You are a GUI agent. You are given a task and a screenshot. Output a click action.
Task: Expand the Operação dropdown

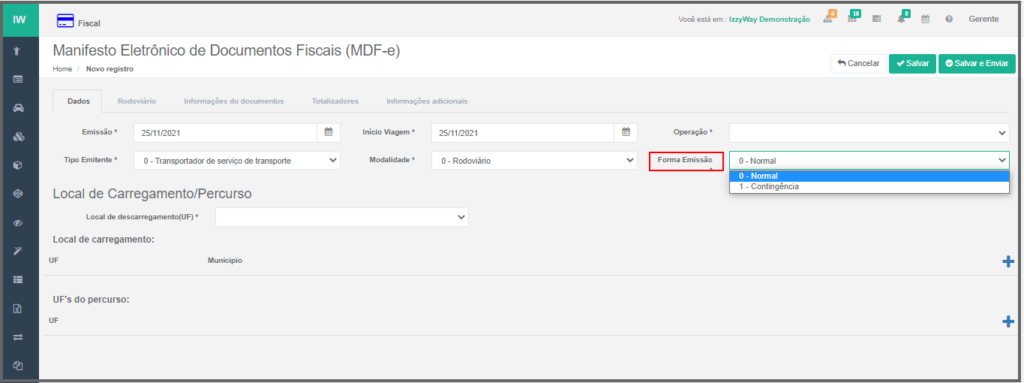pos(869,132)
